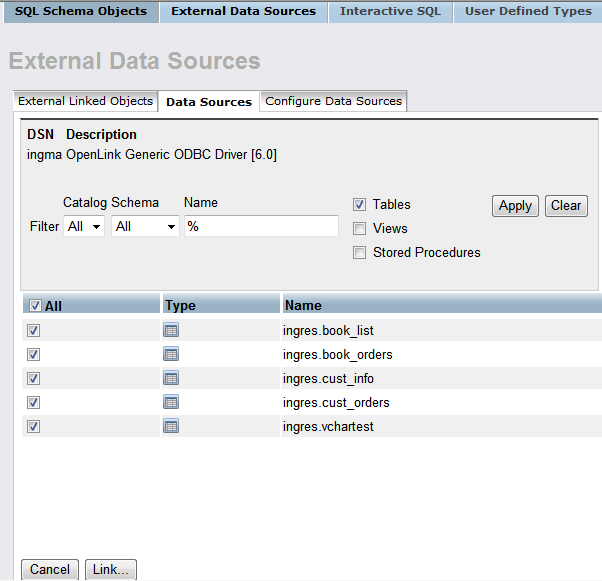Switch to Interactive SQL tab
The height and width of the screenshot is (581, 602).
tap(389, 12)
